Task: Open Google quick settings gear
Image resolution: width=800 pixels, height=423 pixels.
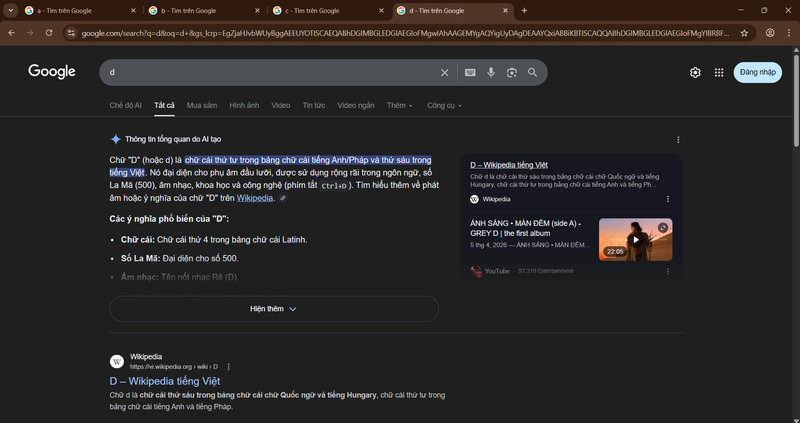Action: click(695, 72)
